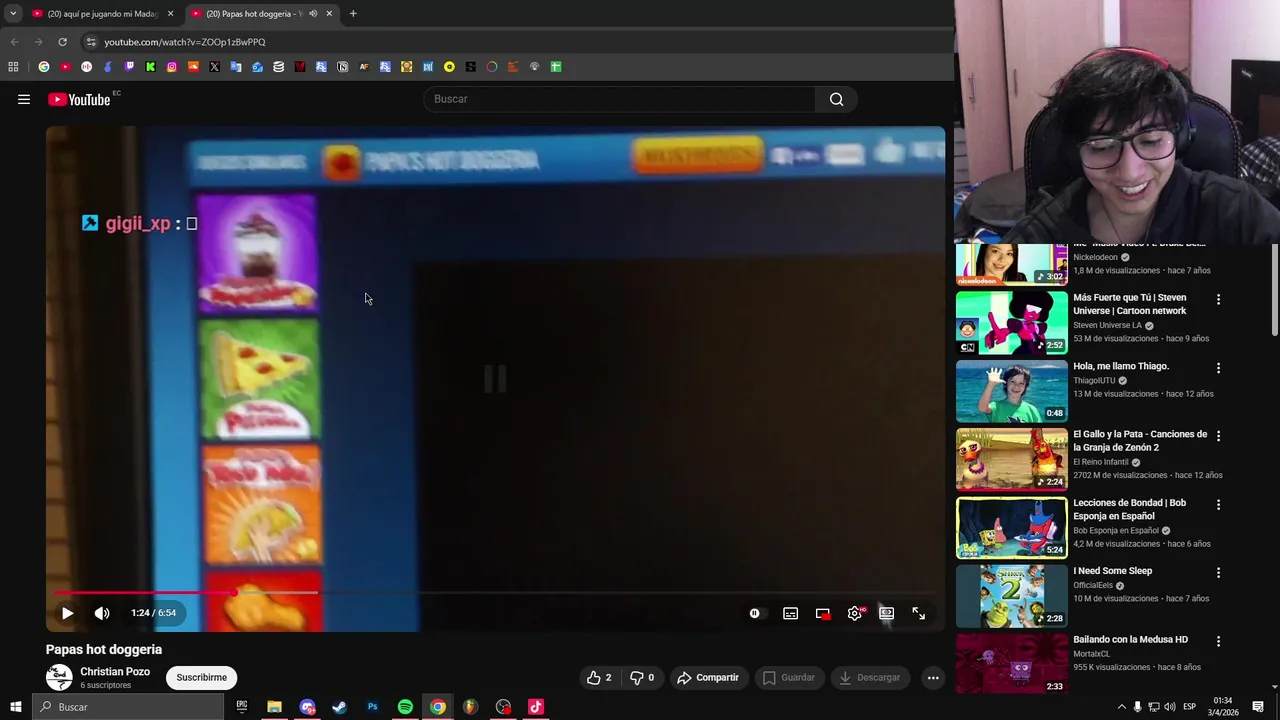Screen dimensions: 1280x720
Task: Open the SoundCloud bookmark
Action: click(x=193, y=67)
